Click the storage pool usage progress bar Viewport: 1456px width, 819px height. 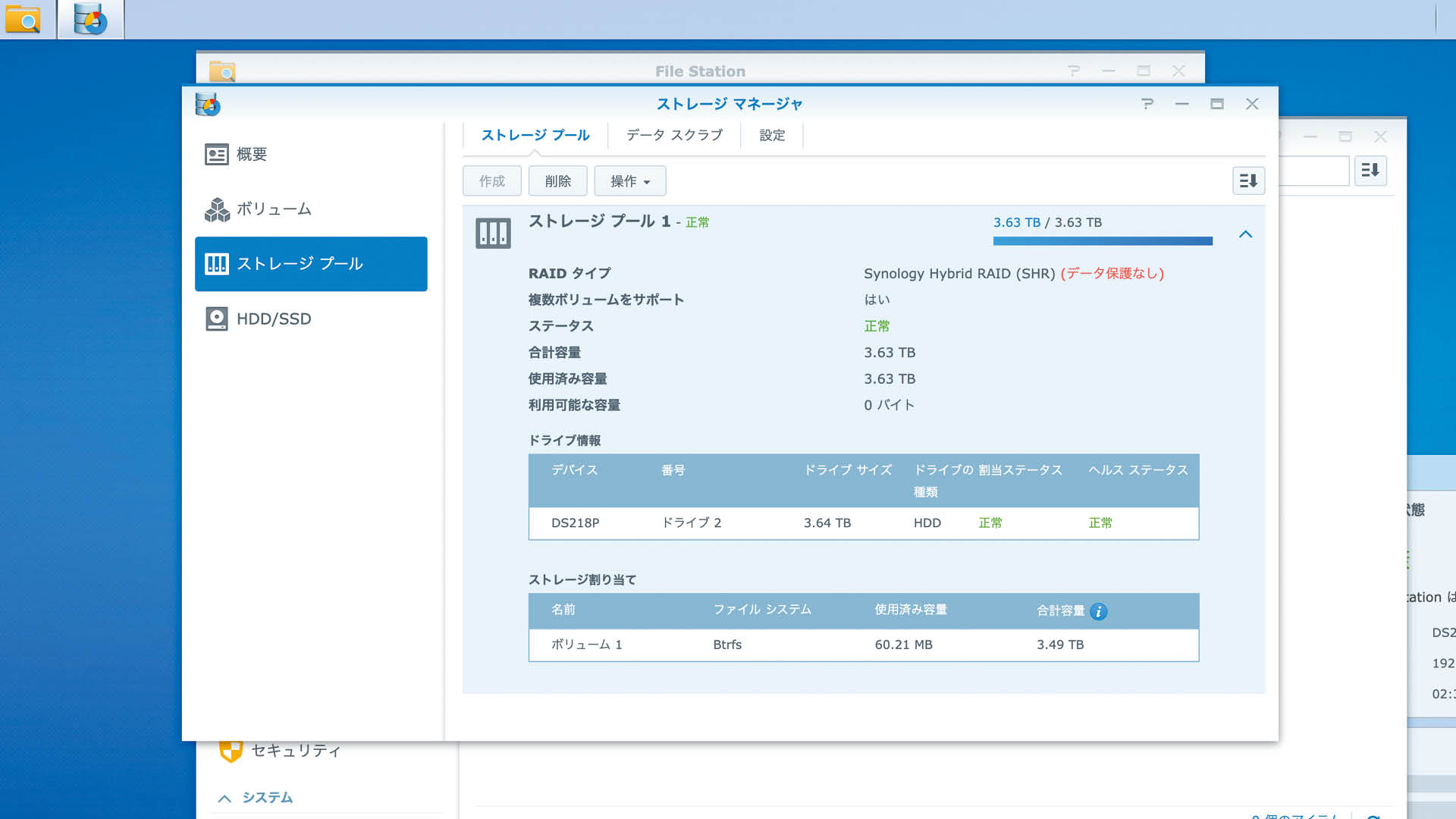pos(1103,241)
